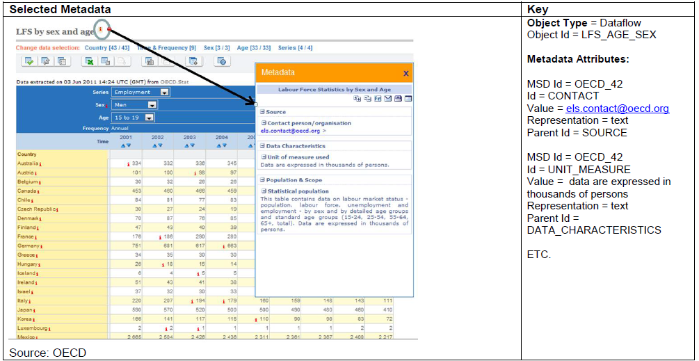699x361 pixels.
Task: Click the toolbar icon with green checkmark
Action: 29,61
